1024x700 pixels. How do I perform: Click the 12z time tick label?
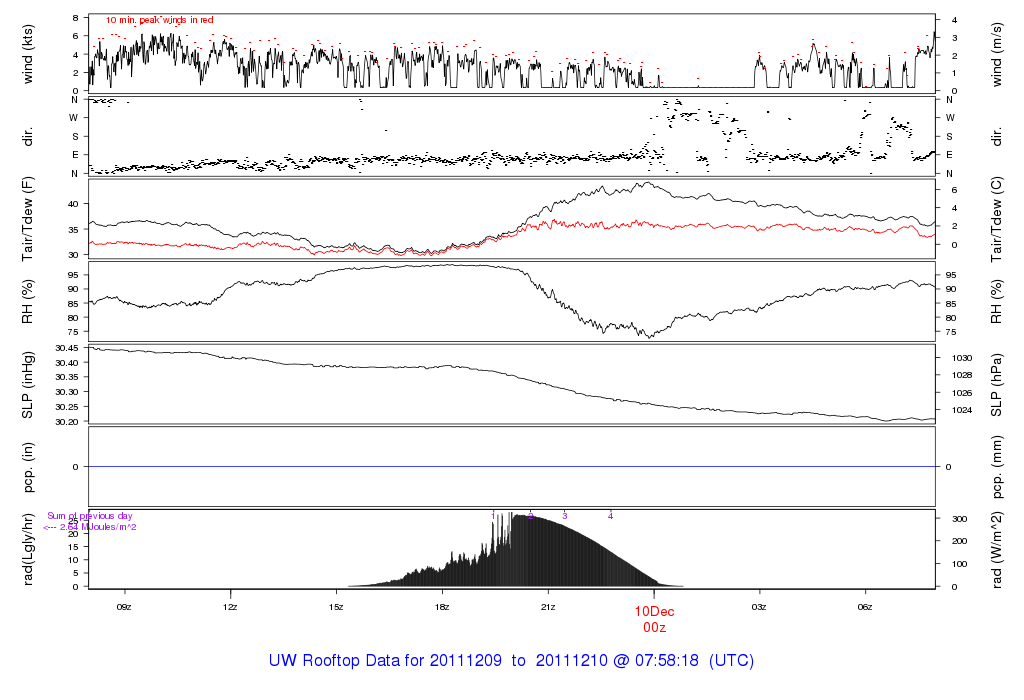(x=230, y=606)
